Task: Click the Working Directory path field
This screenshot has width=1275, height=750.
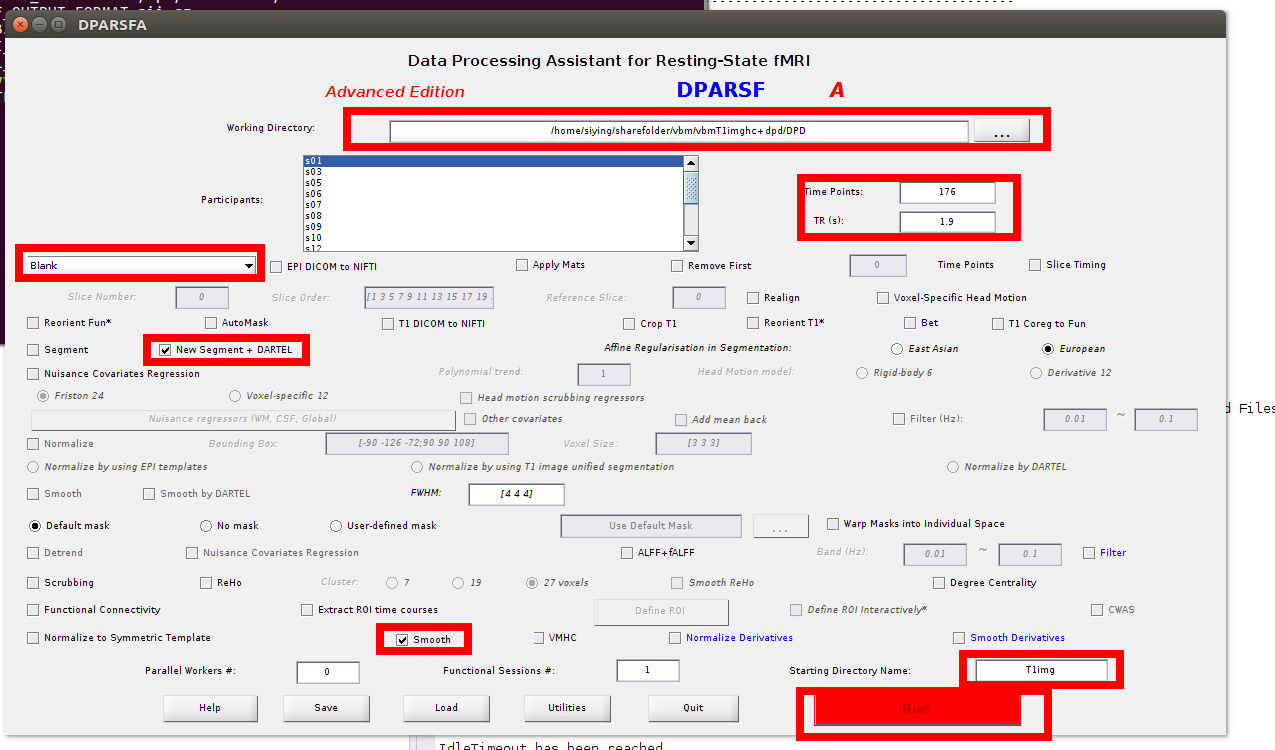Action: [x=679, y=131]
